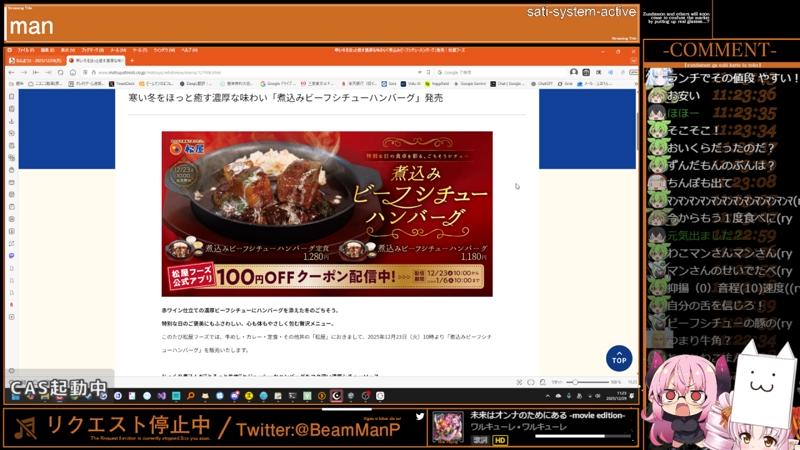This screenshot has width=800, height=450.
Task: Reload the current page
Action: 60,72
